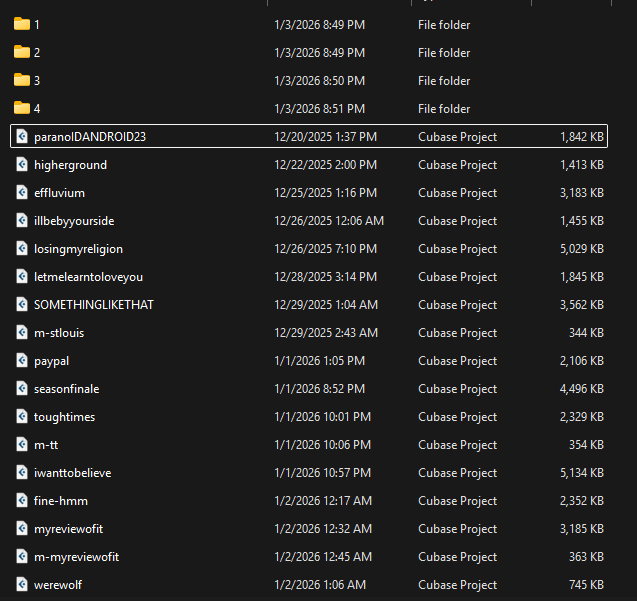Click the folder name 2 label

point(37,53)
